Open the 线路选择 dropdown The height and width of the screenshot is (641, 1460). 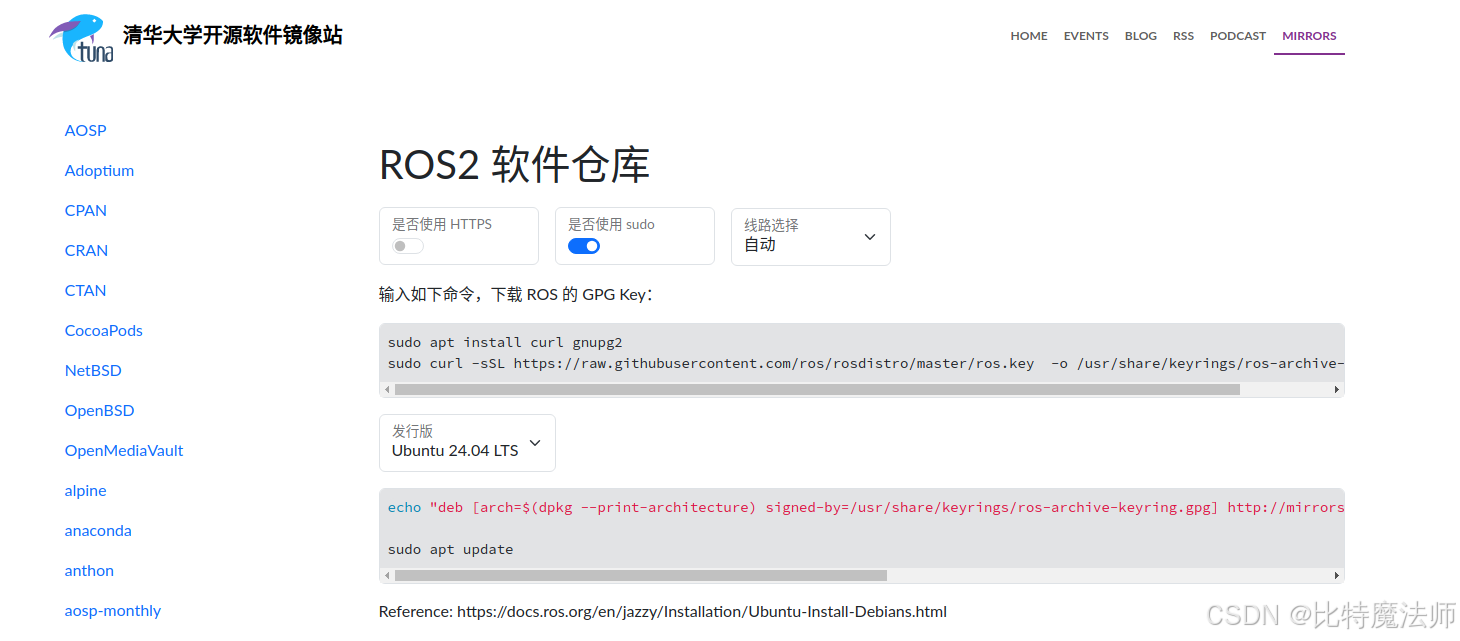[x=811, y=237]
